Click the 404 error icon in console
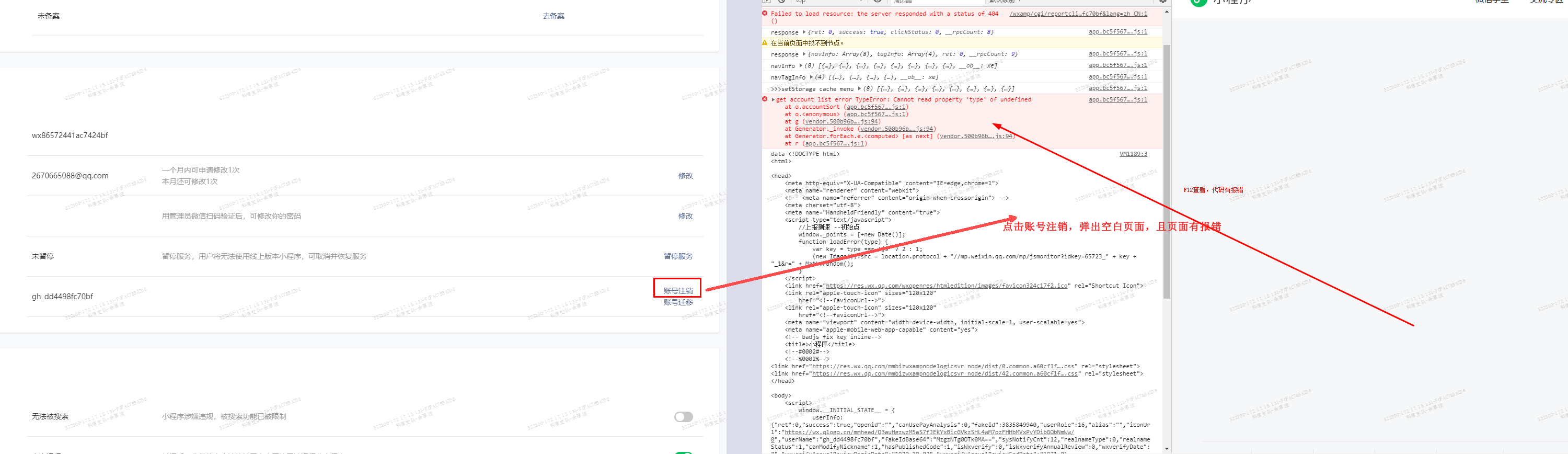The height and width of the screenshot is (454, 1568). [x=765, y=14]
